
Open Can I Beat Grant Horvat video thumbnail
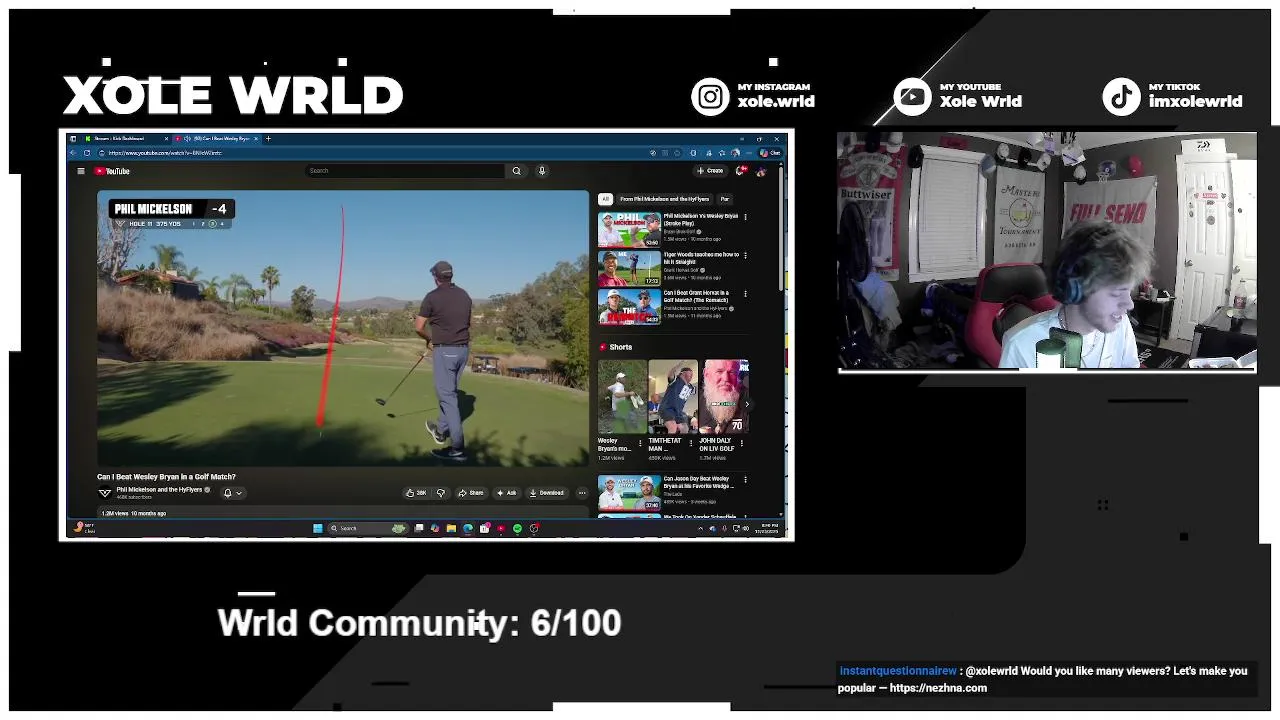point(629,307)
